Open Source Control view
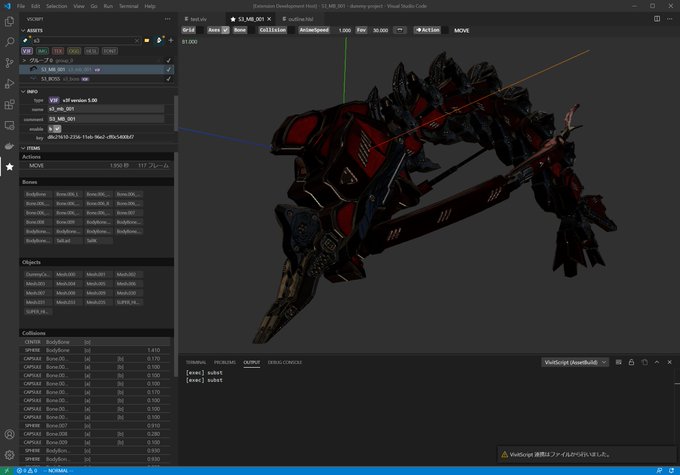Viewport: 680px width, 475px height. click(x=10, y=63)
